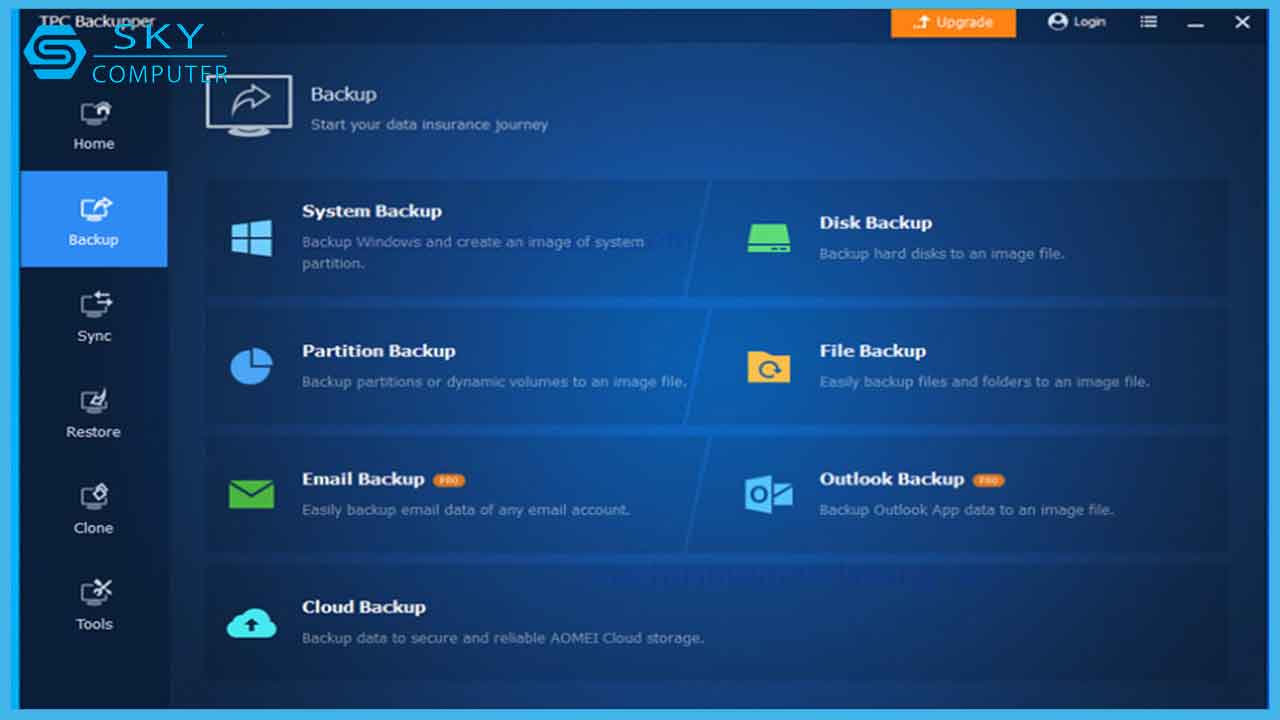This screenshot has height=720, width=1280.
Task: Close the Backupper window
Action: (1242, 22)
